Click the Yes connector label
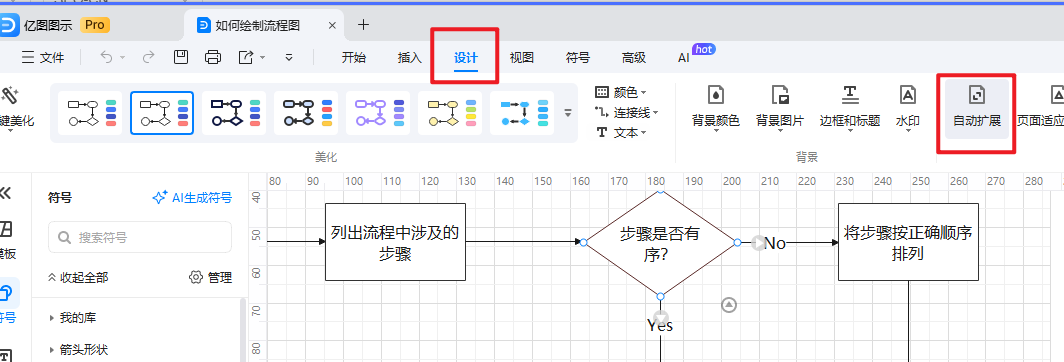Image resolution: width=1064 pixels, height=362 pixels. [x=660, y=325]
